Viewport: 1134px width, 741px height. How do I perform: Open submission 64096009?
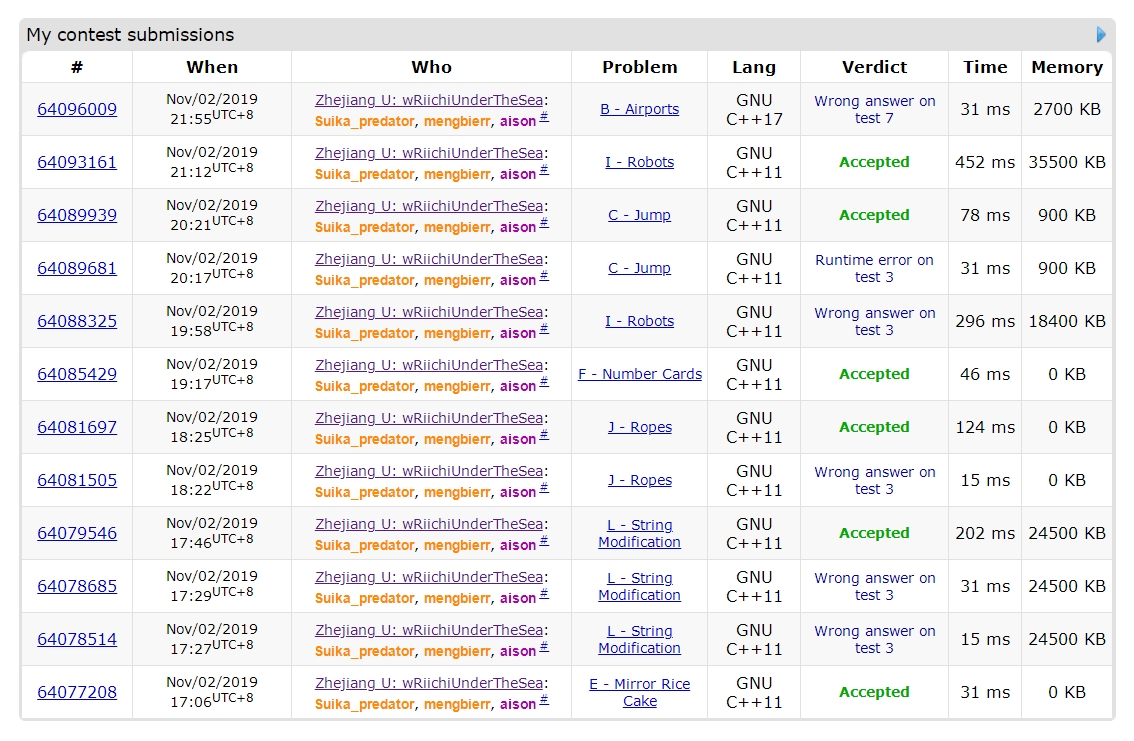tap(77, 109)
